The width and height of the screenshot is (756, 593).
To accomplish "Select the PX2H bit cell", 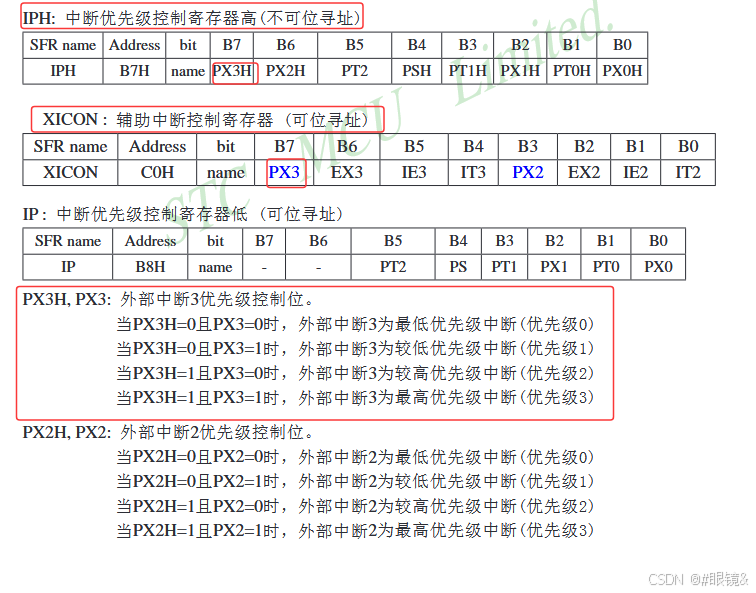I will click(285, 71).
